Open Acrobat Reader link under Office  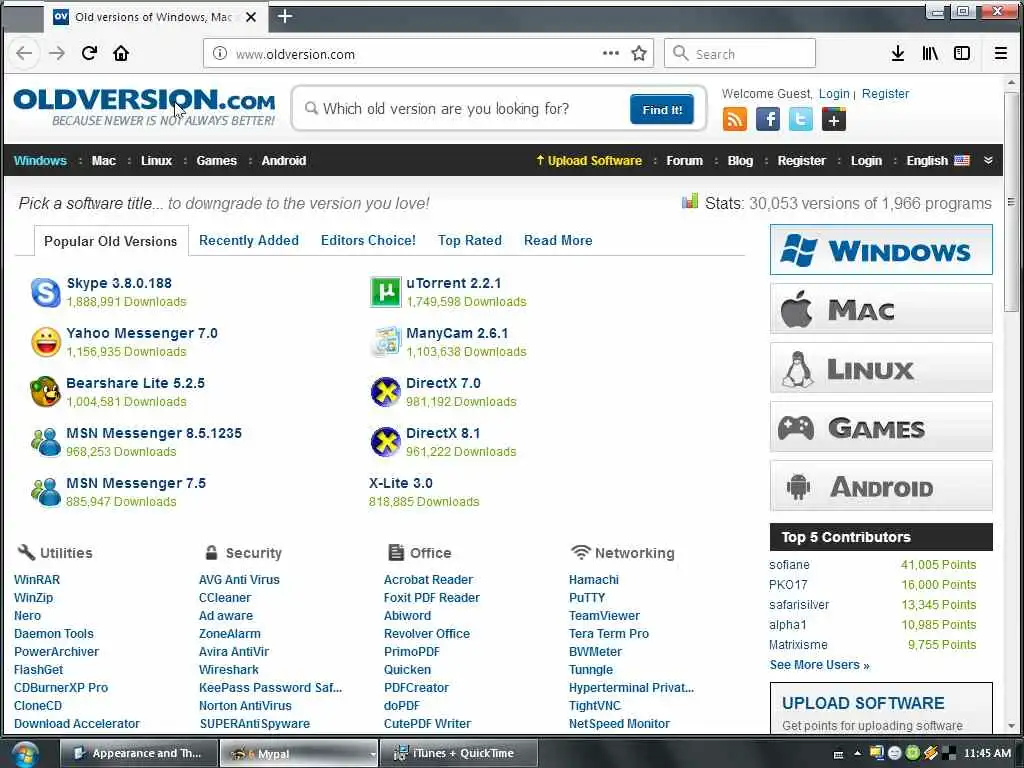tap(428, 580)
